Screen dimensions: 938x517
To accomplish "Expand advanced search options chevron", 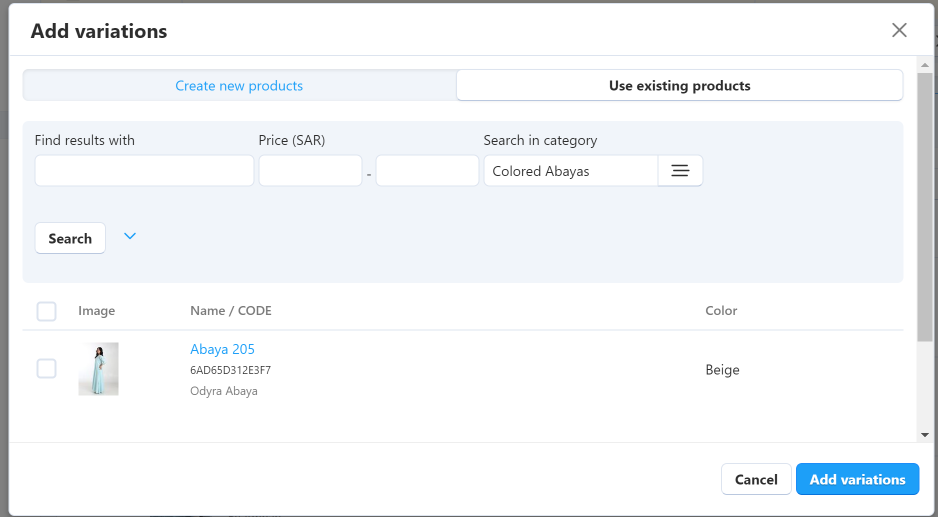I will pyautogui.click(x=130, y=236).
